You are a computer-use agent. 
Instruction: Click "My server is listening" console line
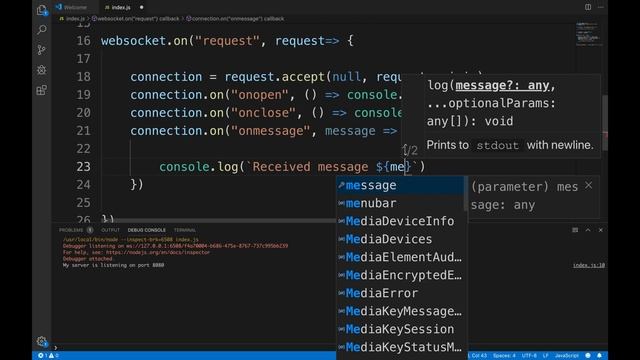pos(113,265)
